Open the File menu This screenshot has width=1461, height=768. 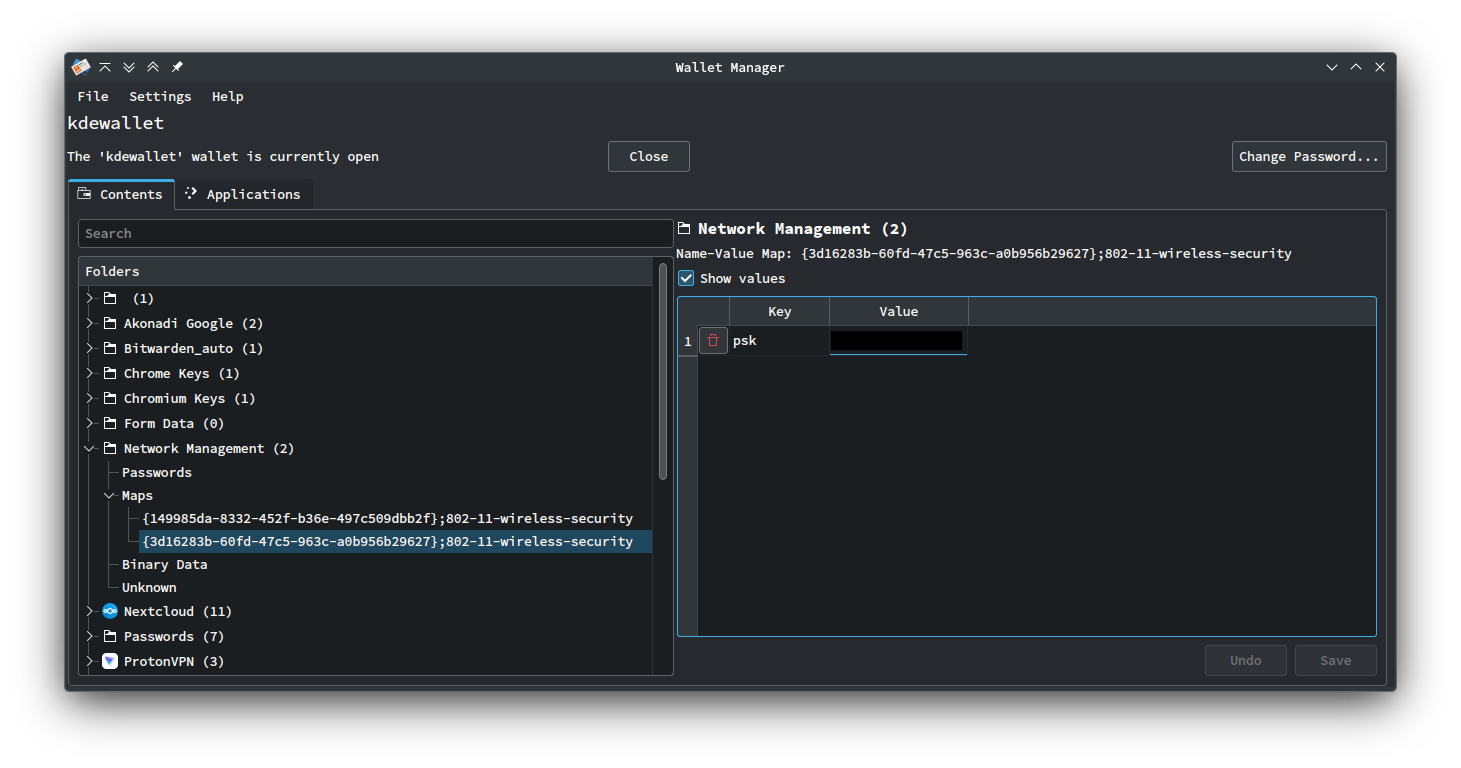tap(93, 96)
